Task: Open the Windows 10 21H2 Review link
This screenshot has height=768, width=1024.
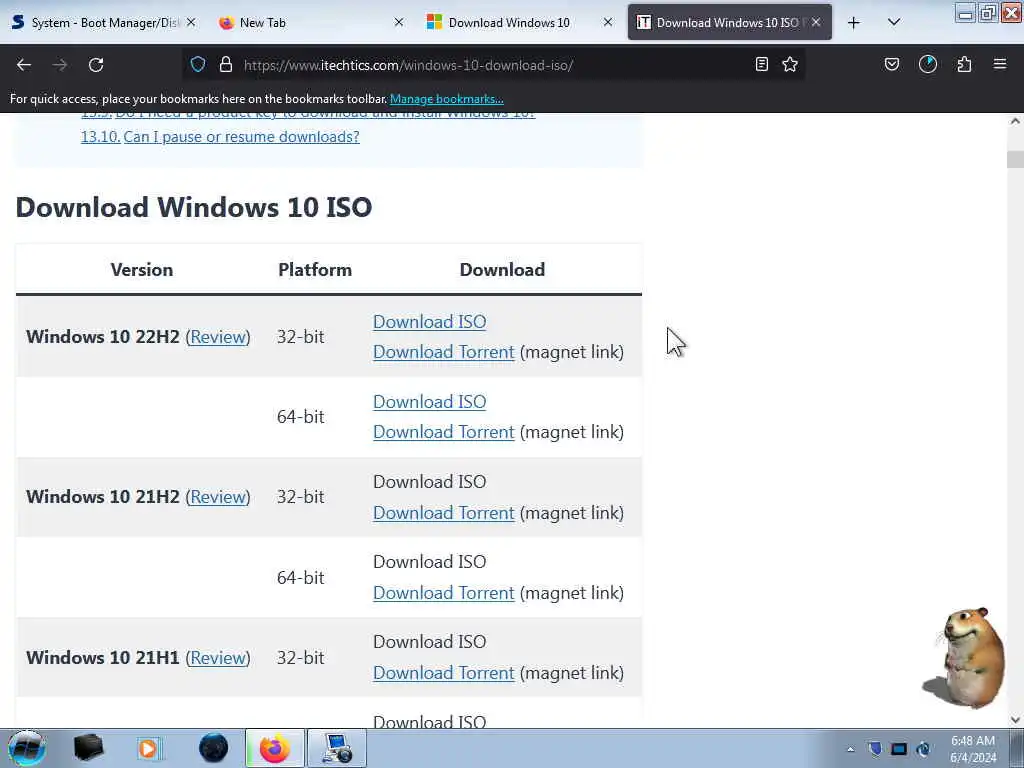Action: click(218, 497)
